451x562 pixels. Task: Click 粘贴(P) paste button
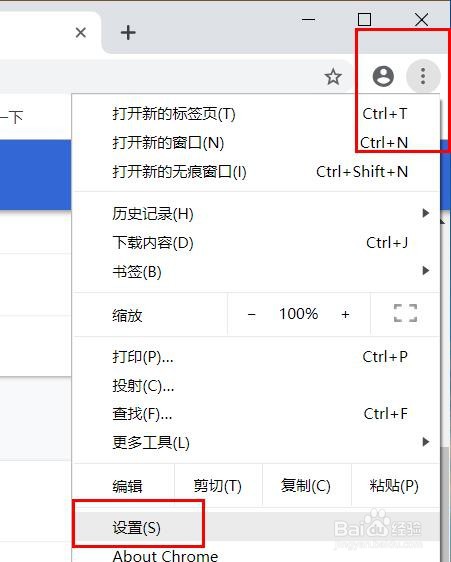[395, 486]
